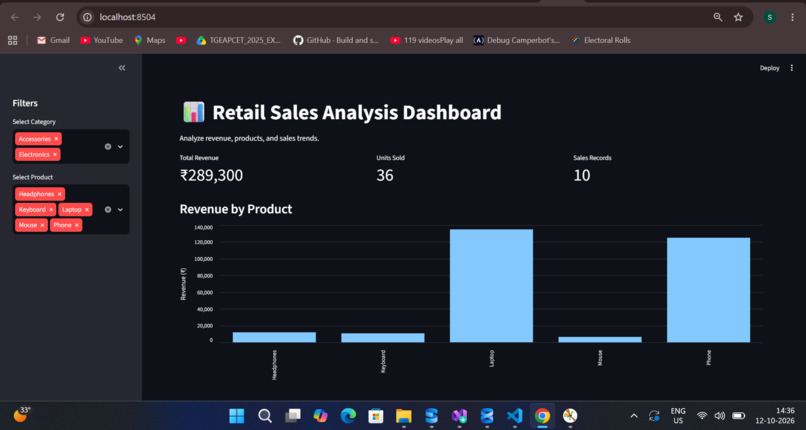806x430 pixels.
Task: Open Microsoft Edge from the taskbar
Action: (x=348, y=415)
